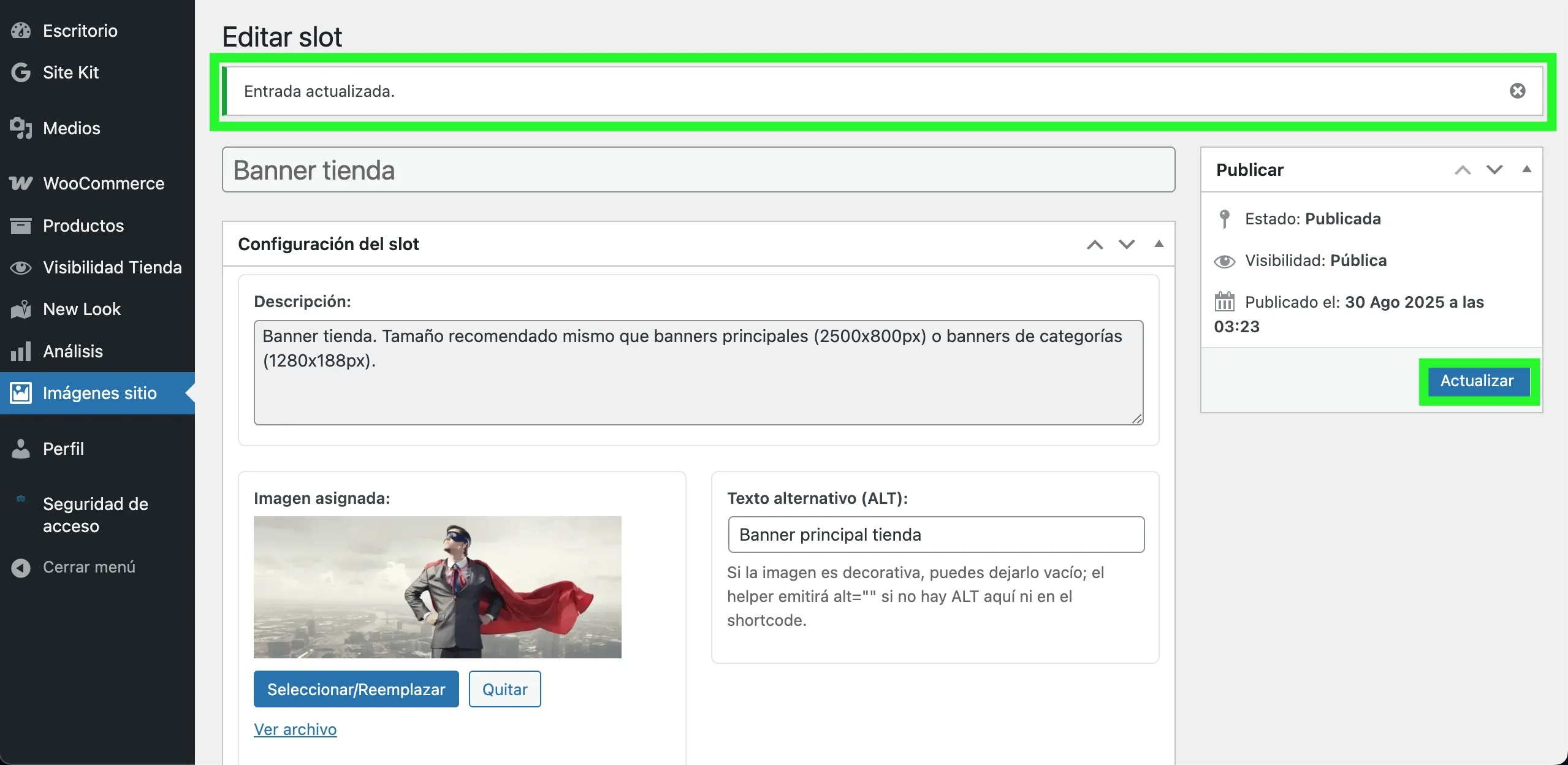Click the Seguridad de acceso icon
The width and height of the screenshot is (1568, 765).
[x=20, y=500]
